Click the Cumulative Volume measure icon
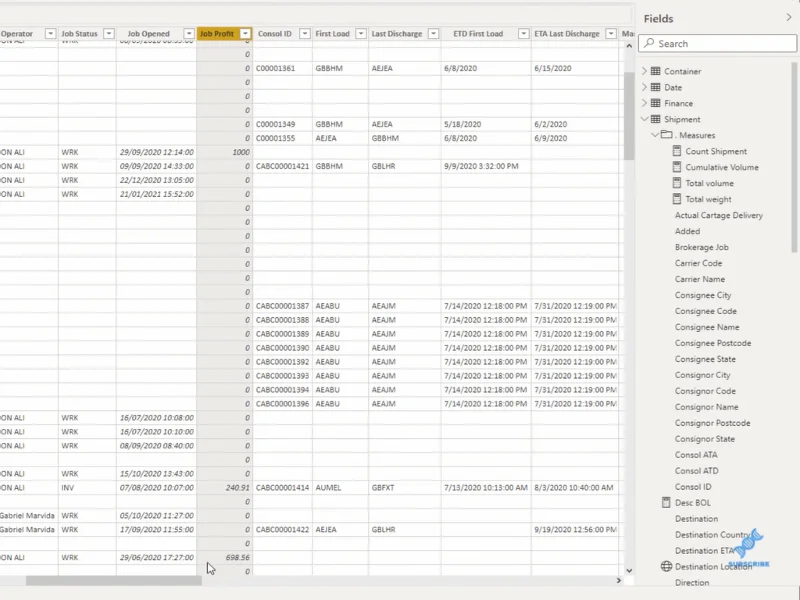The width and height of the screenshot is (800, 600). (x=677, y=167)
